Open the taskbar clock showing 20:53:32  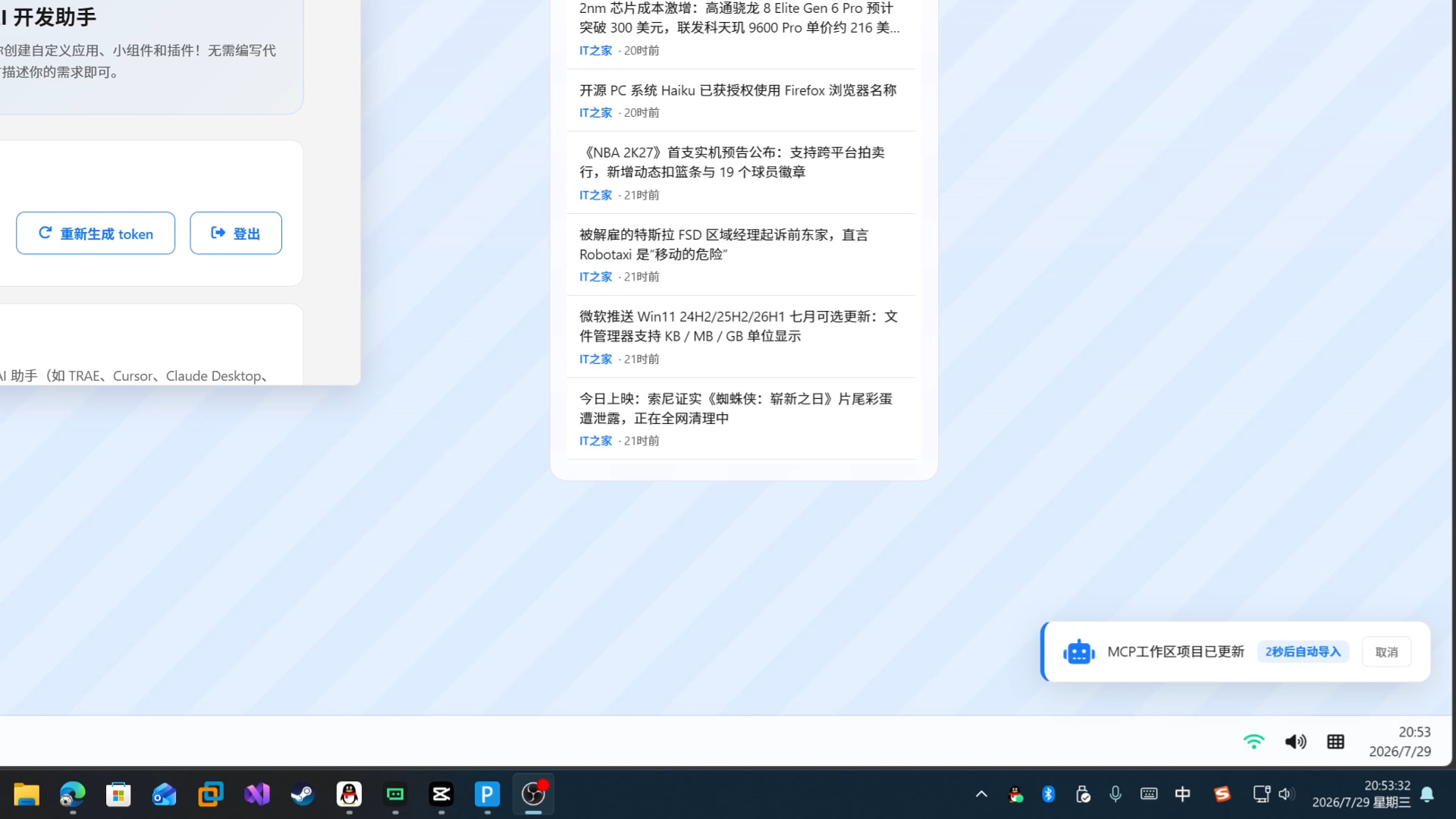pyautogui.click(x=1361, y=794)
